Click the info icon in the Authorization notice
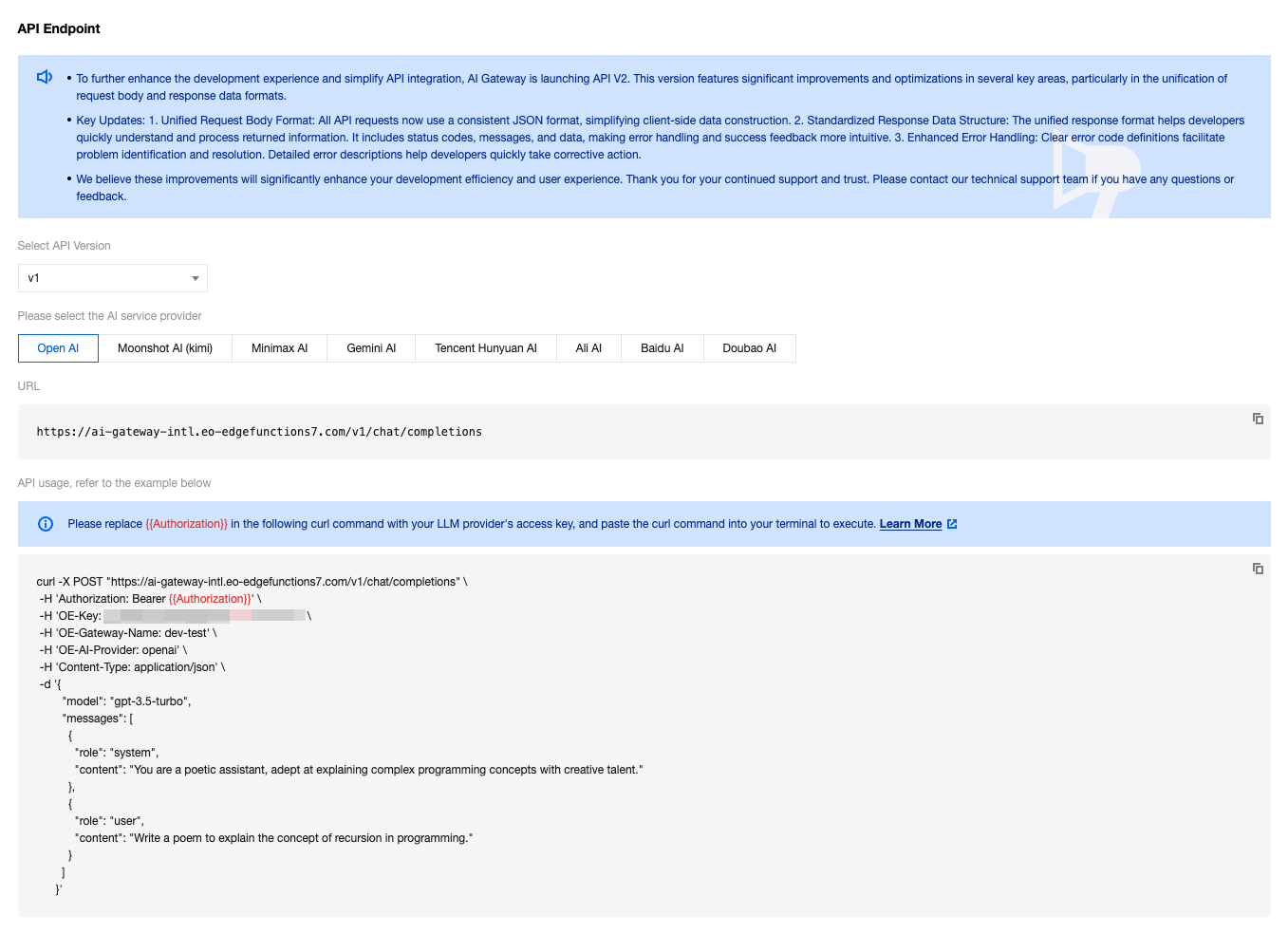This screenshot has height=934, width=1288. click(x=46, y=524)
